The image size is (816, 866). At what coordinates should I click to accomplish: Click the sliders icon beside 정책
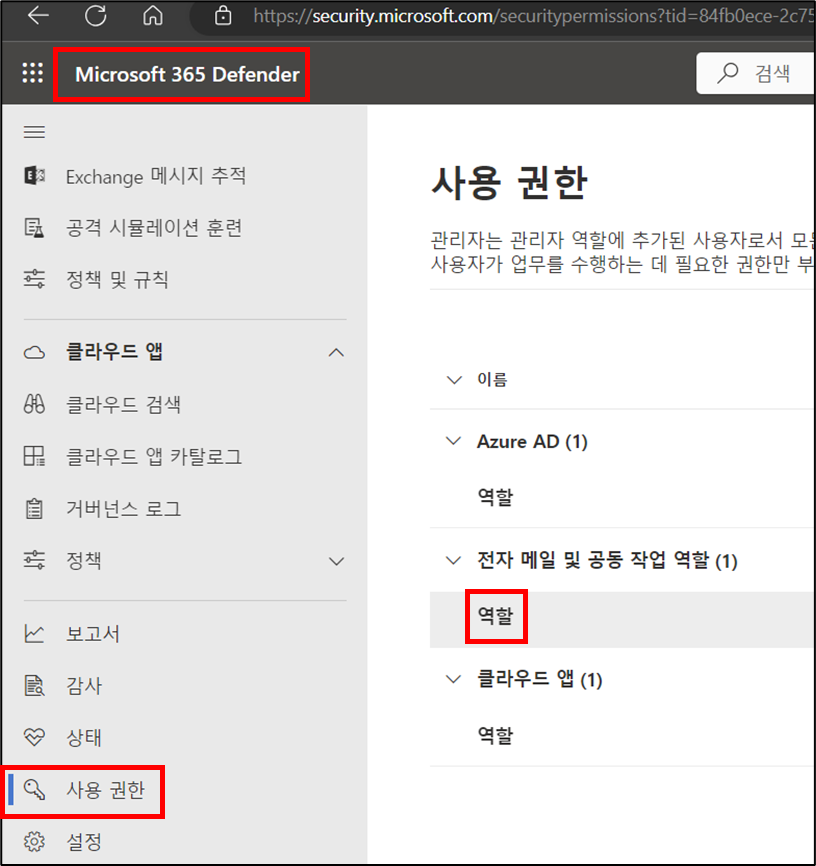click(34, 560)
